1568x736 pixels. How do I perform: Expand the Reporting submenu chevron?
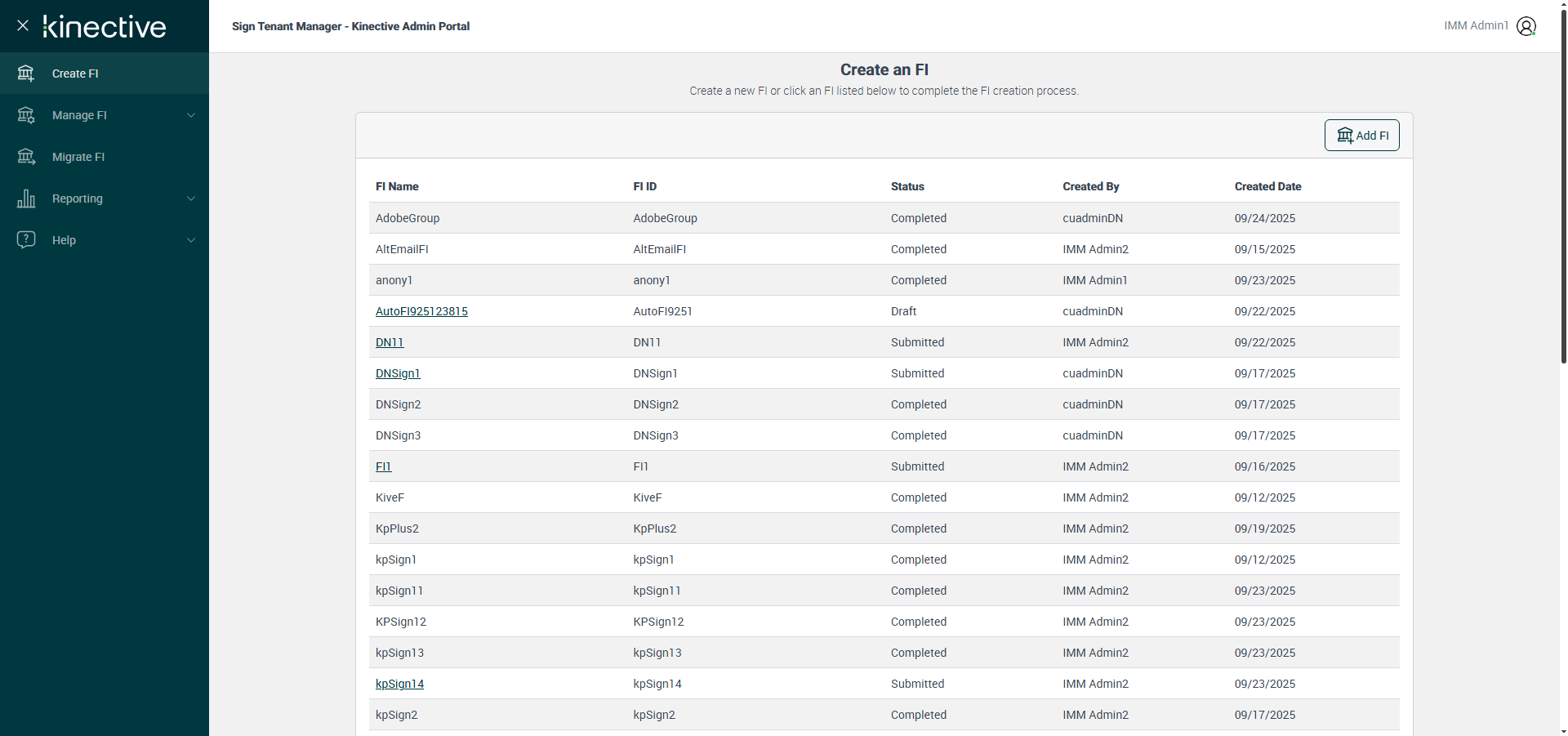[x=191, y=198]
